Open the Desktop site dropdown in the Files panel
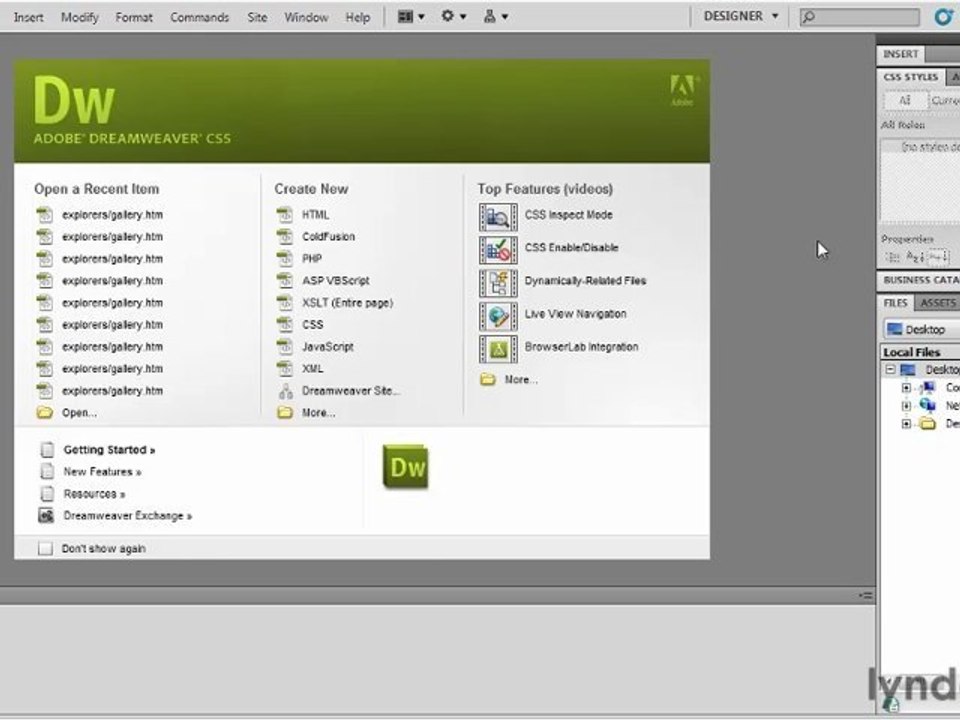The width and height of the screenshot is (960, 720). pyautogui.click(x=921, y=329)
